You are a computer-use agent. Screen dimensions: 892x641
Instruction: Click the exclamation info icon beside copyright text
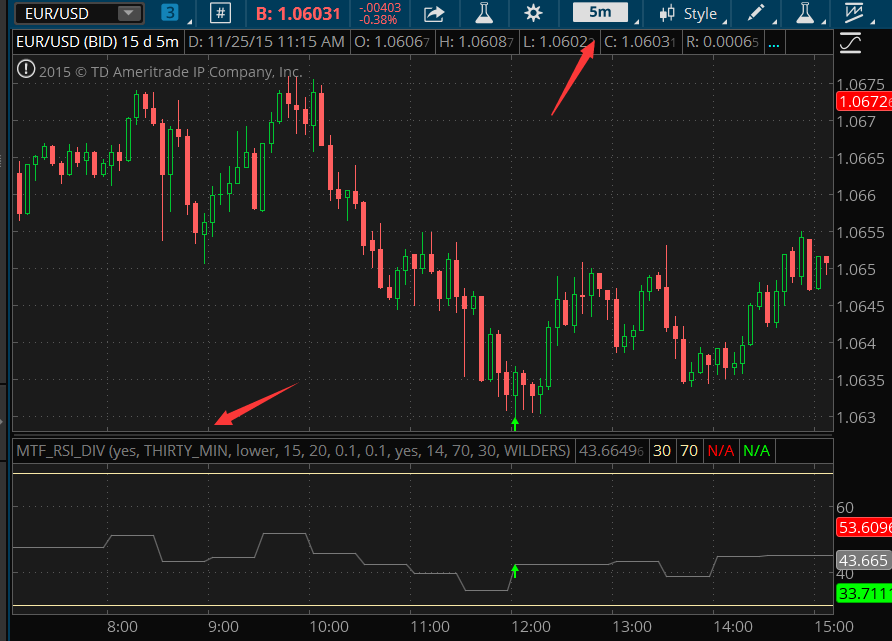tap(26, 69)
